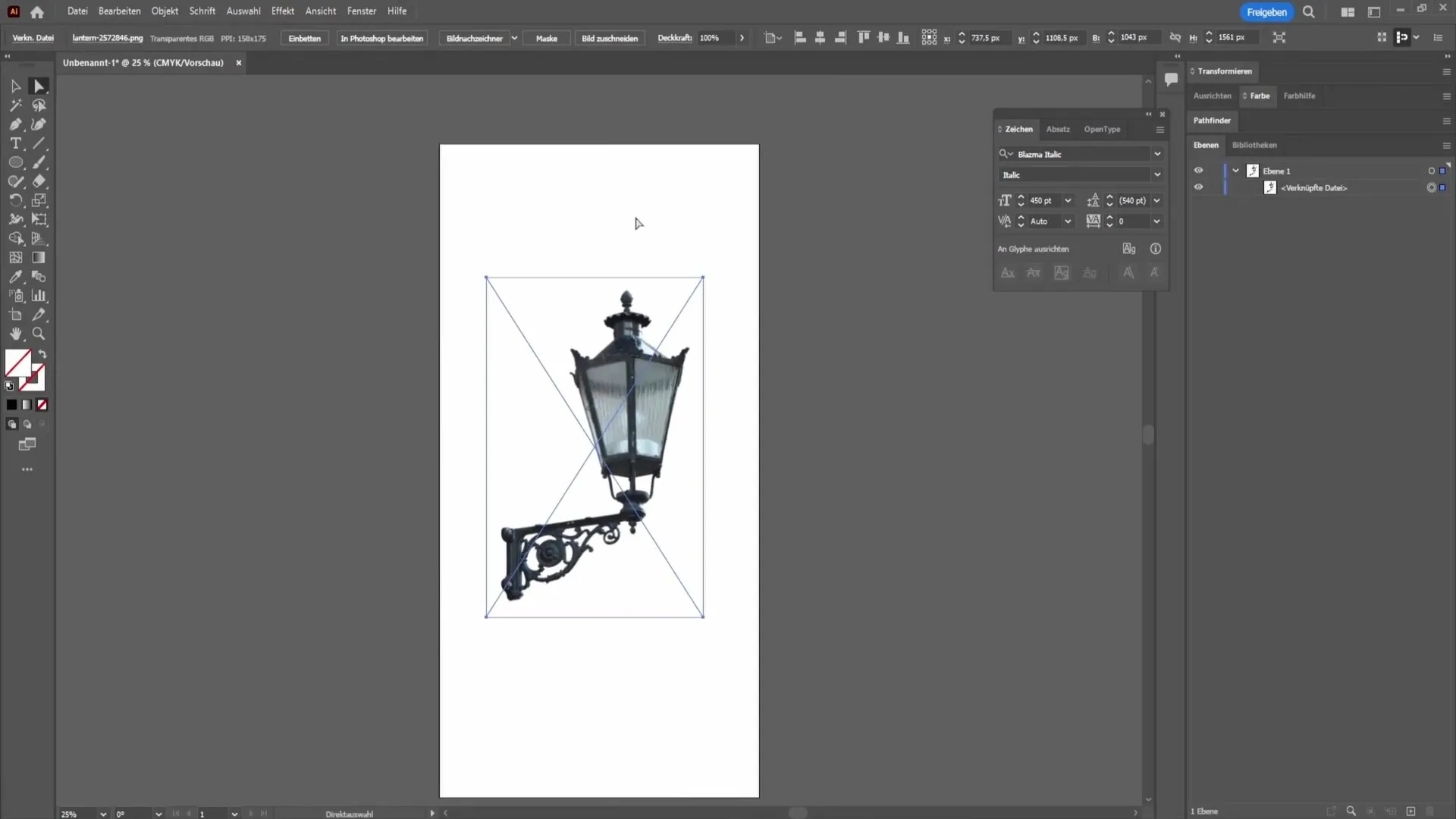
Task: Enable Draw Normal mode
Action: 11,425
